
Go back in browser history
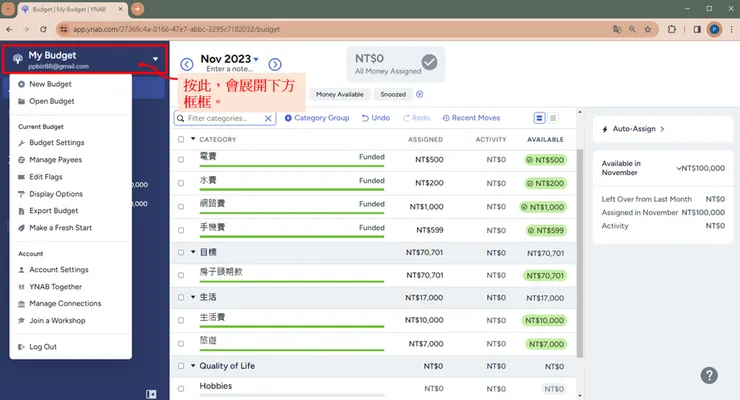pos(9,29)
